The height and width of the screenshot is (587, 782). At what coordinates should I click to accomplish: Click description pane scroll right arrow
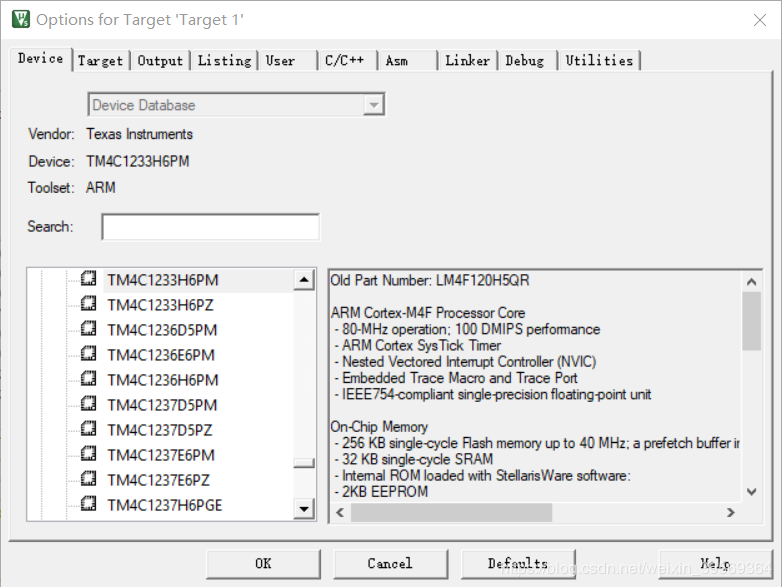pyautogui.click(x=731, y=513)
